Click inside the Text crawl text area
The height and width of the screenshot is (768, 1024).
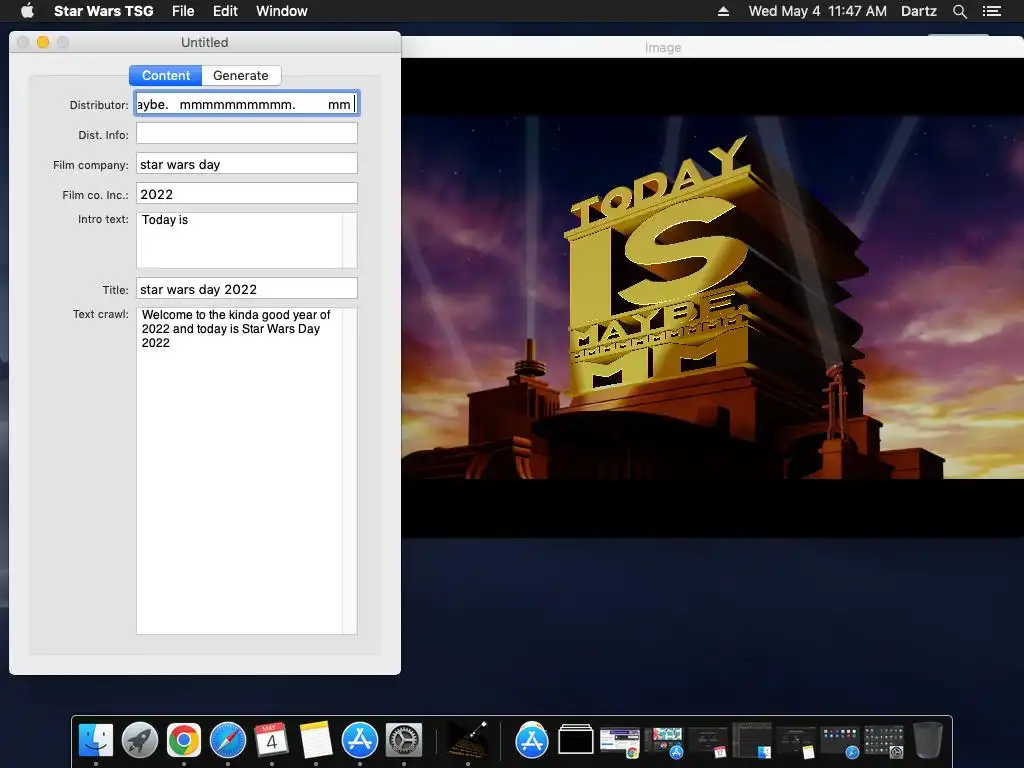(239, 470)
